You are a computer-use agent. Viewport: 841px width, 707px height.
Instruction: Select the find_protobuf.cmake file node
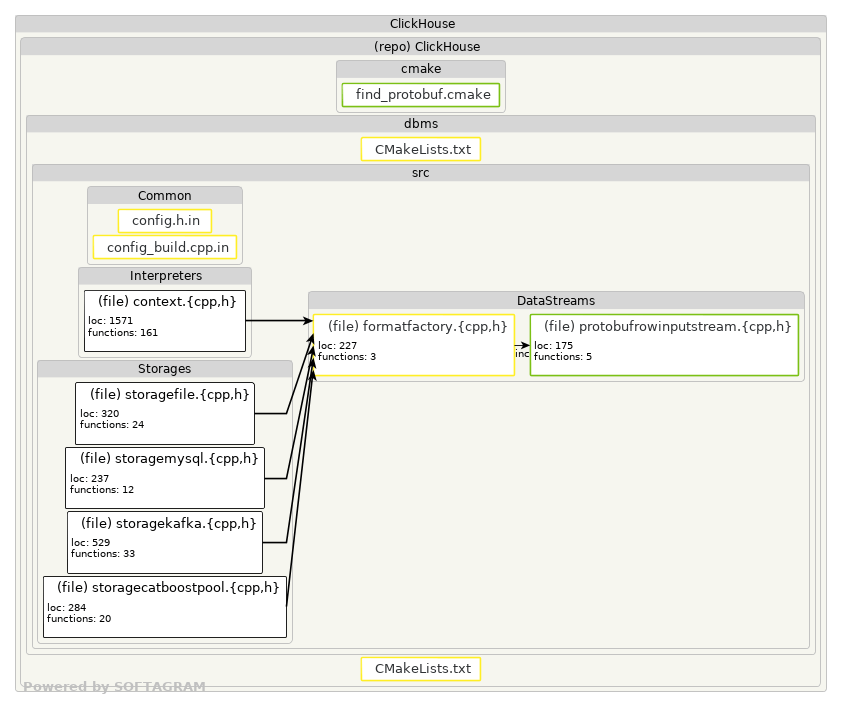(x=421, y=95)
